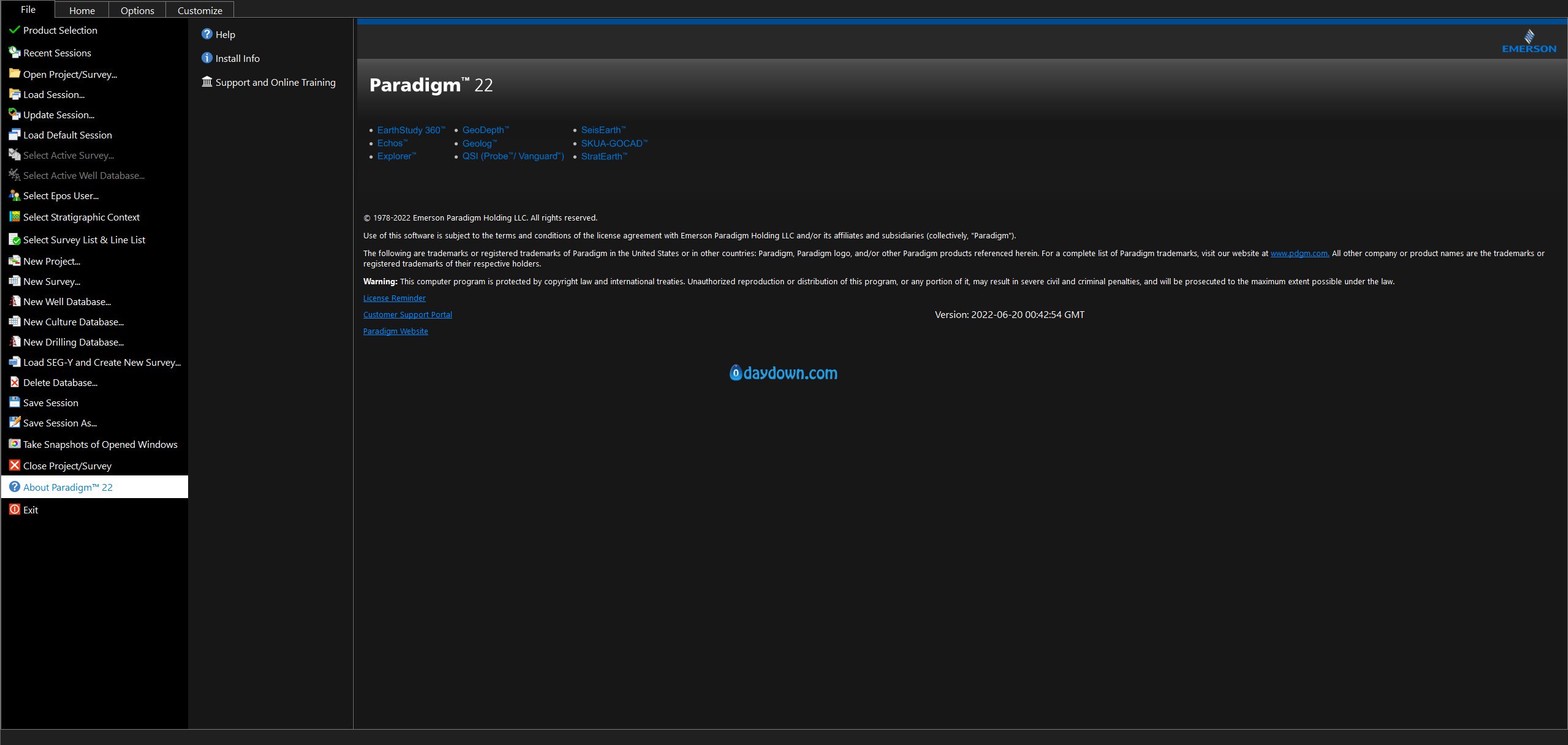This screenshot has width=1568, height=745.
Task: Click the Explorer product link
Action: click(x=396, y=156)
